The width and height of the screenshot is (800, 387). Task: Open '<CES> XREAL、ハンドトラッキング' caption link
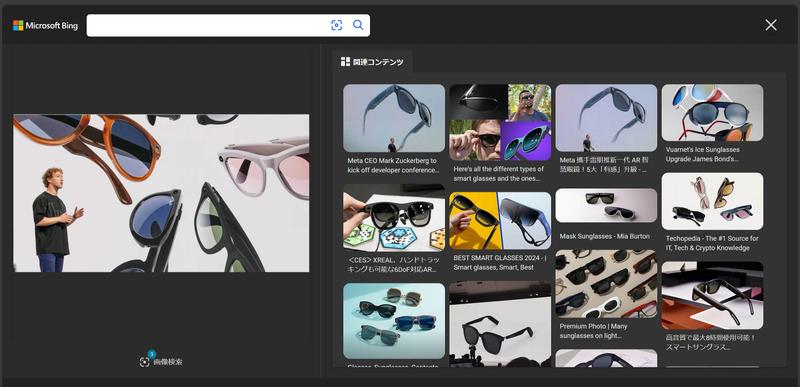coord(393,265)
